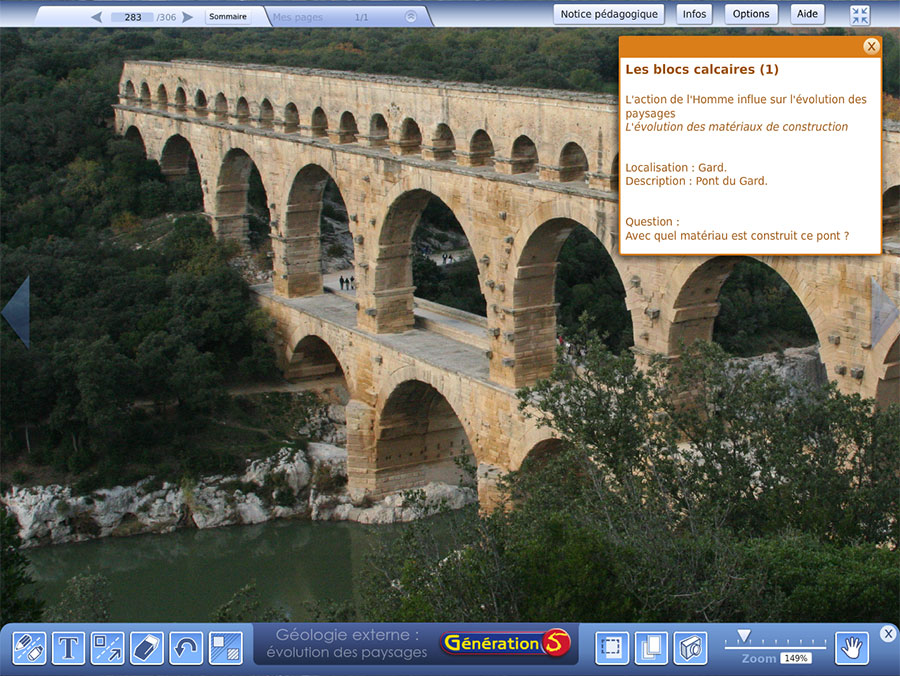Viewport: 900px width, 676px height.
Task: Close the Les blocs calcaires info panel
Action: click(x=871, y=46)
